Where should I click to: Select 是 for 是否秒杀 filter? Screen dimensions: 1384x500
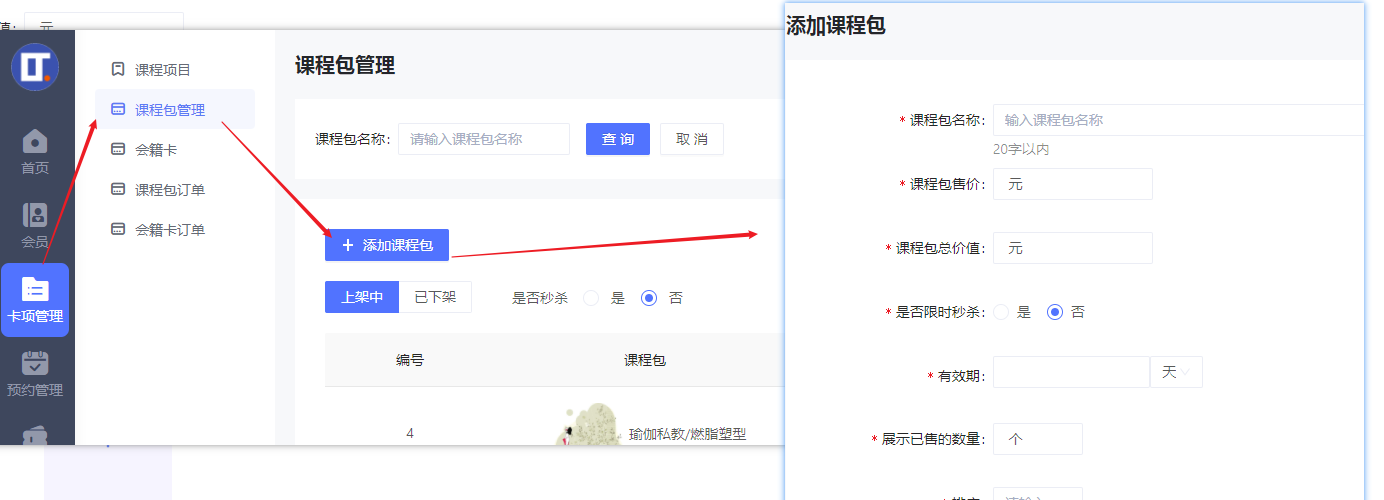[591, 298]
